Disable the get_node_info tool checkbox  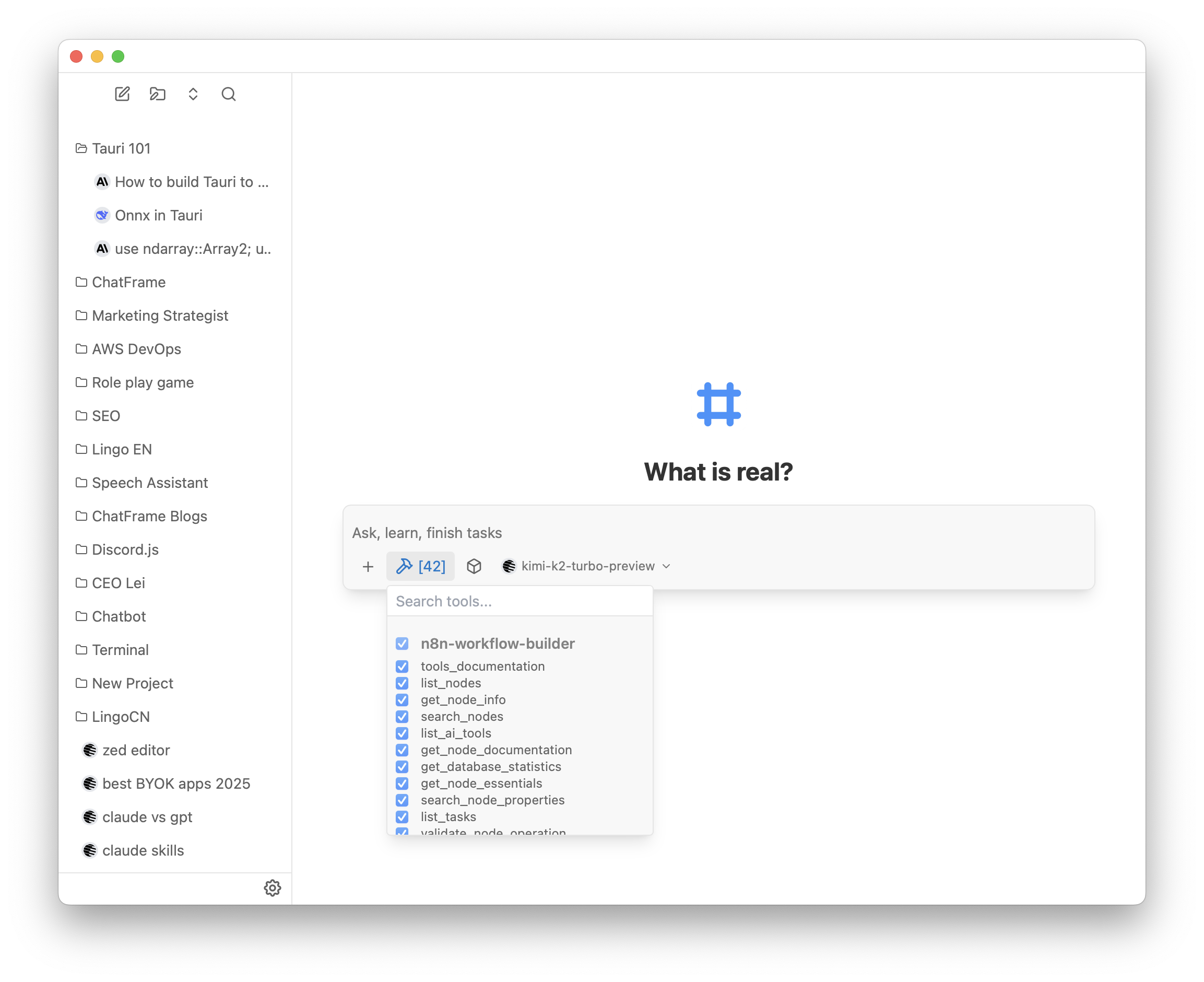pyautogui.click(x=402, y=700)
